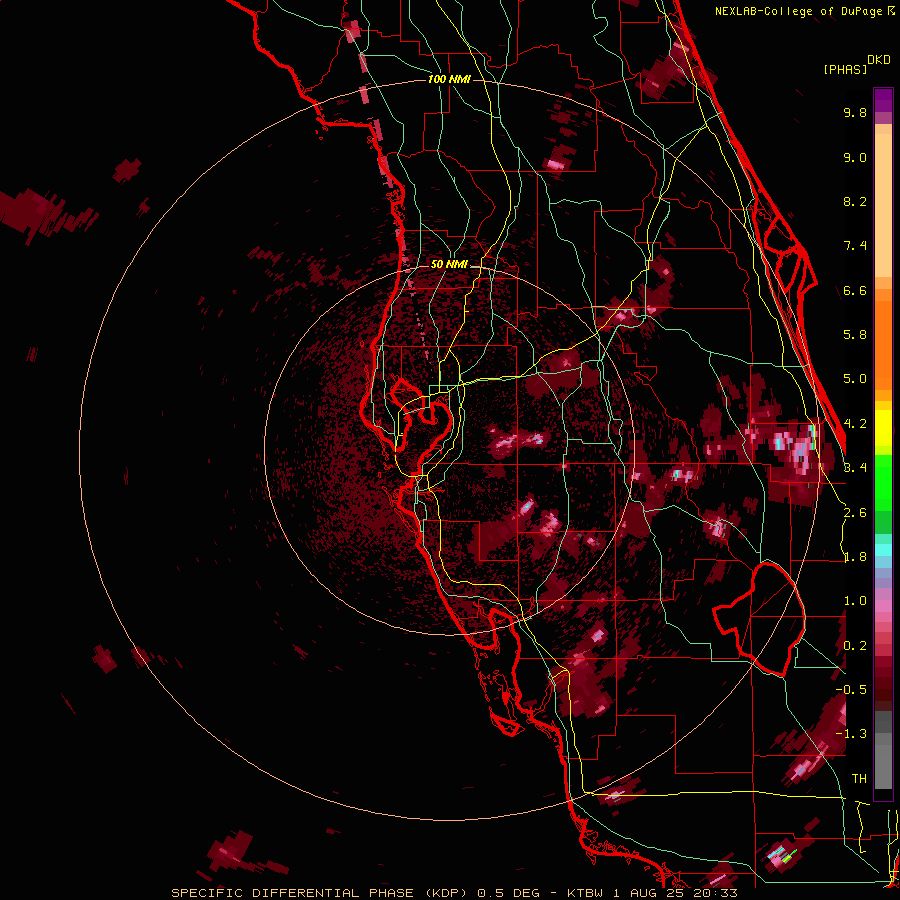
Task: Click the 2.6 scale value
Action: pyautogui.click(x=855, y=513)
